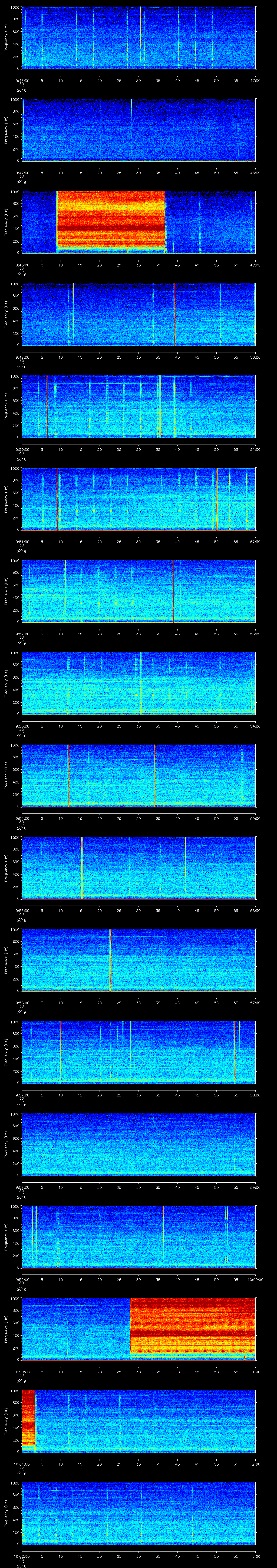Viewport: 277px width, 1568px height.
Task: Open the spectrogram panel beginning at 9:49:00
Action: 139,314
